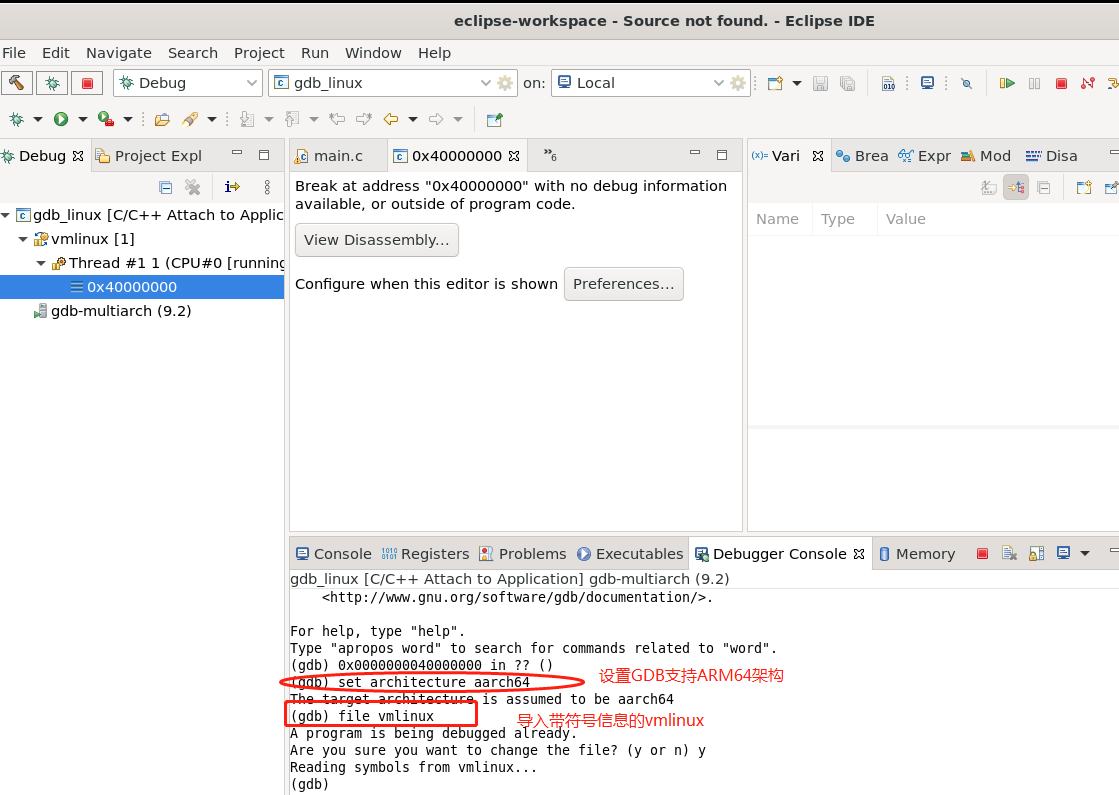
Task: Open the Run menu
Action: pos(315,53)
